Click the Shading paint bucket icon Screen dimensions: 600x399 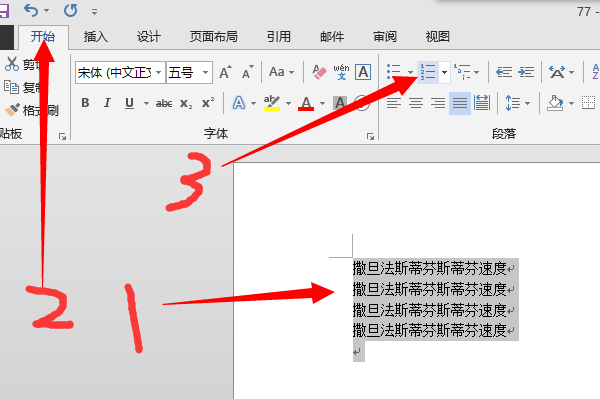(555, 103)
